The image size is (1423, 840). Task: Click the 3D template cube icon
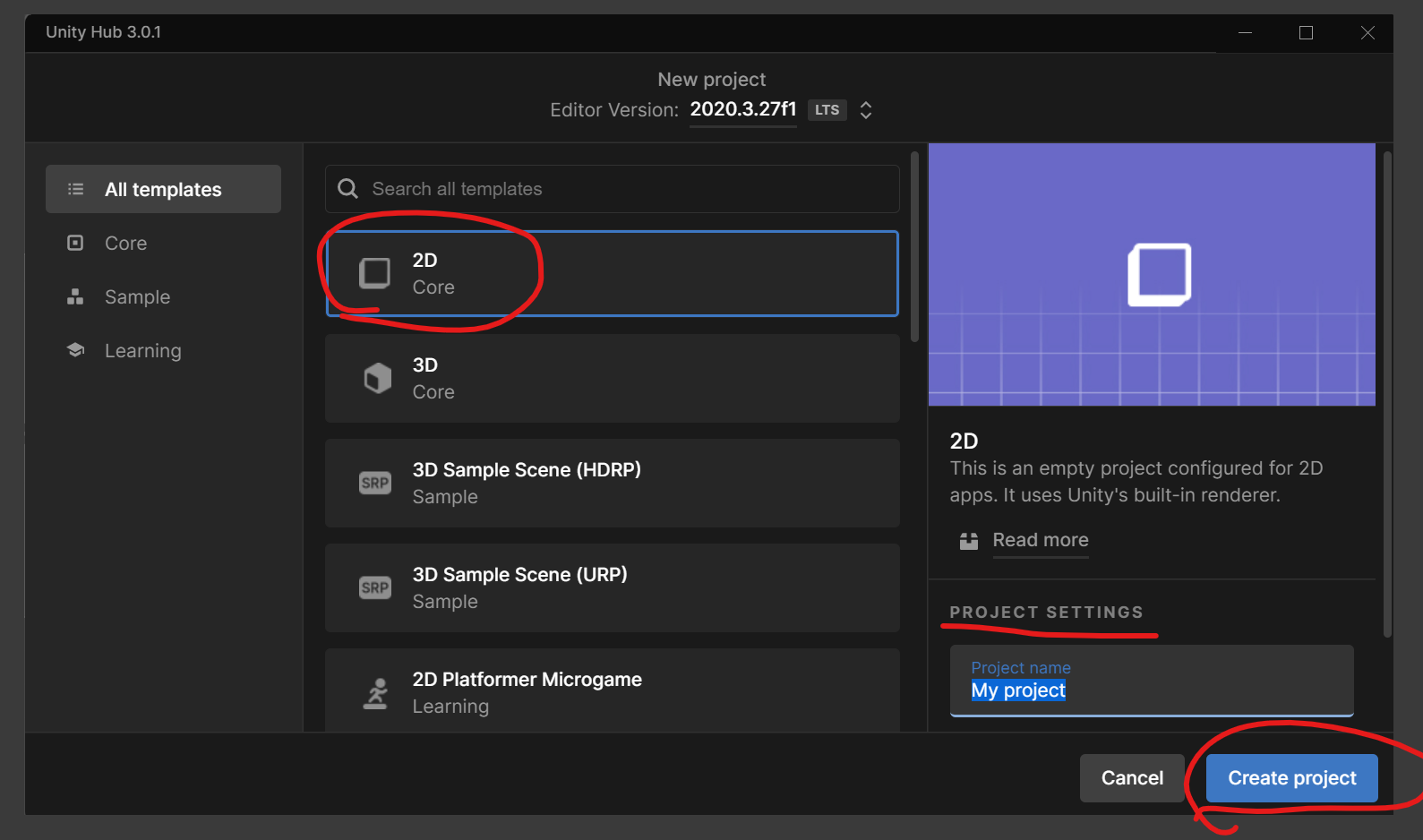(377, 378)
